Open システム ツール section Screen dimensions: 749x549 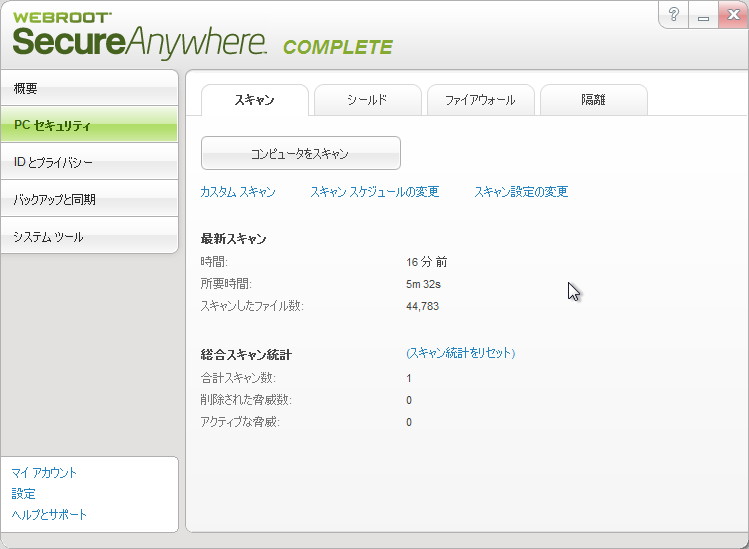pyautogui.click(x=89, y=236)
